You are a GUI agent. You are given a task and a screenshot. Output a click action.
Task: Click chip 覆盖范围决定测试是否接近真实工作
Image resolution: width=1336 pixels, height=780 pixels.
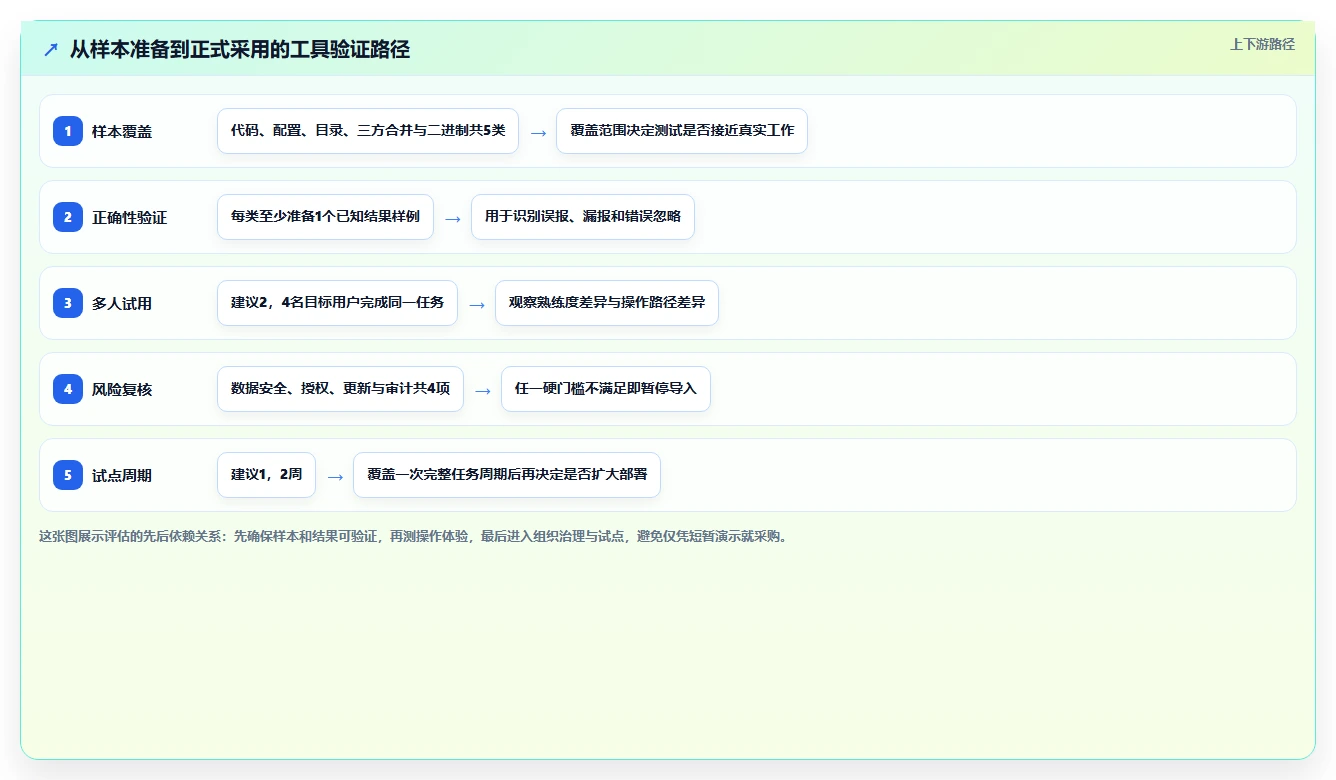click(x=682, y=131)
